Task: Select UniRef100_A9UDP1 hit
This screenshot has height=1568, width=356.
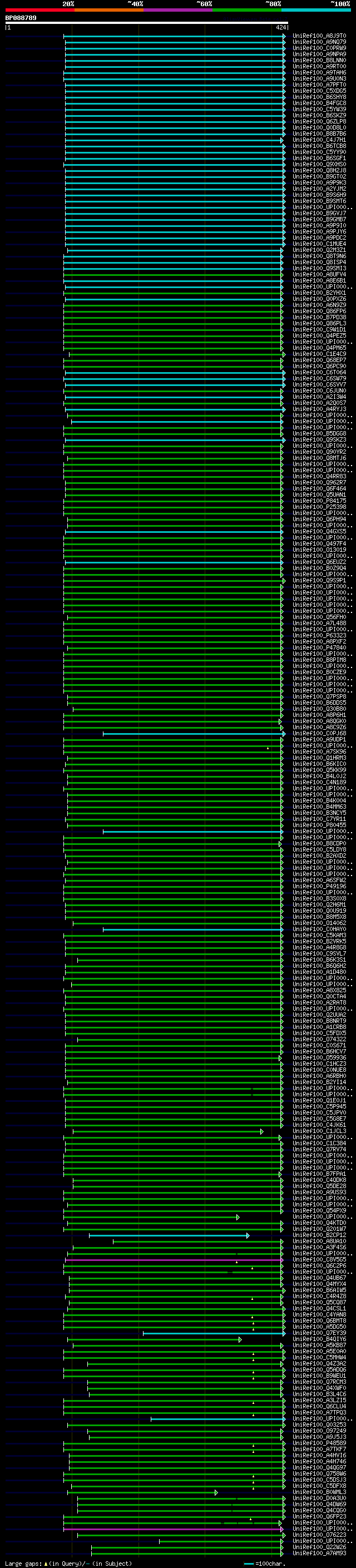Action: (319, 740)
